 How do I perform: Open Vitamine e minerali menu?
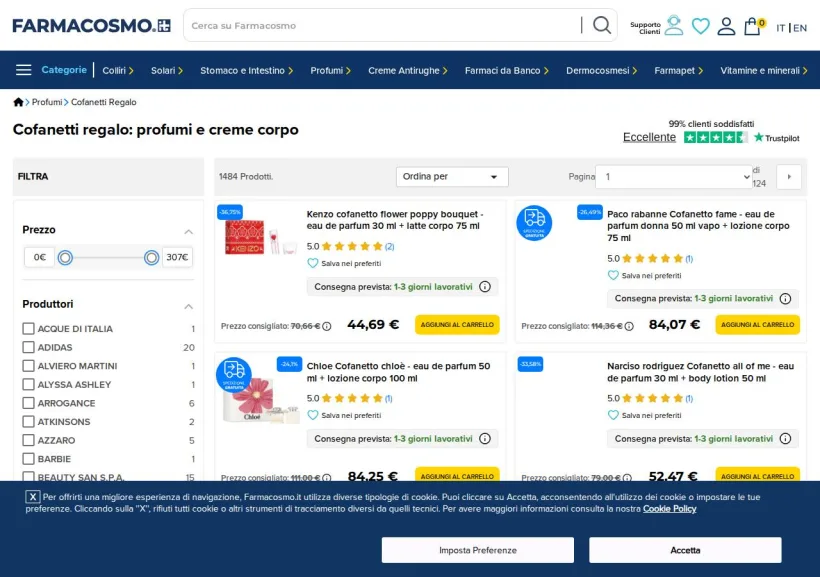(763, 70)
